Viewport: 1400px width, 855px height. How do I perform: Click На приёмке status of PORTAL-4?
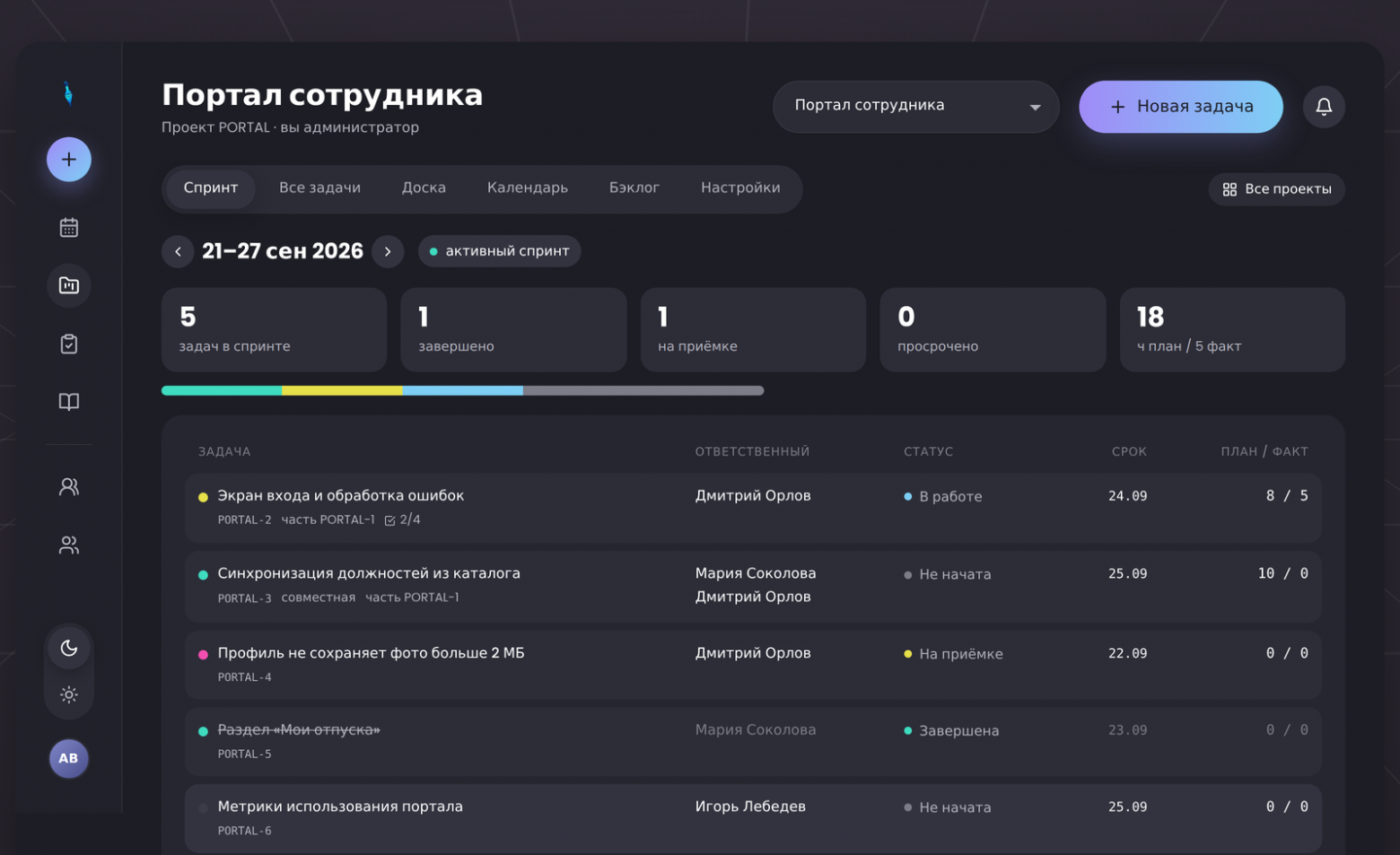(953, 655)
